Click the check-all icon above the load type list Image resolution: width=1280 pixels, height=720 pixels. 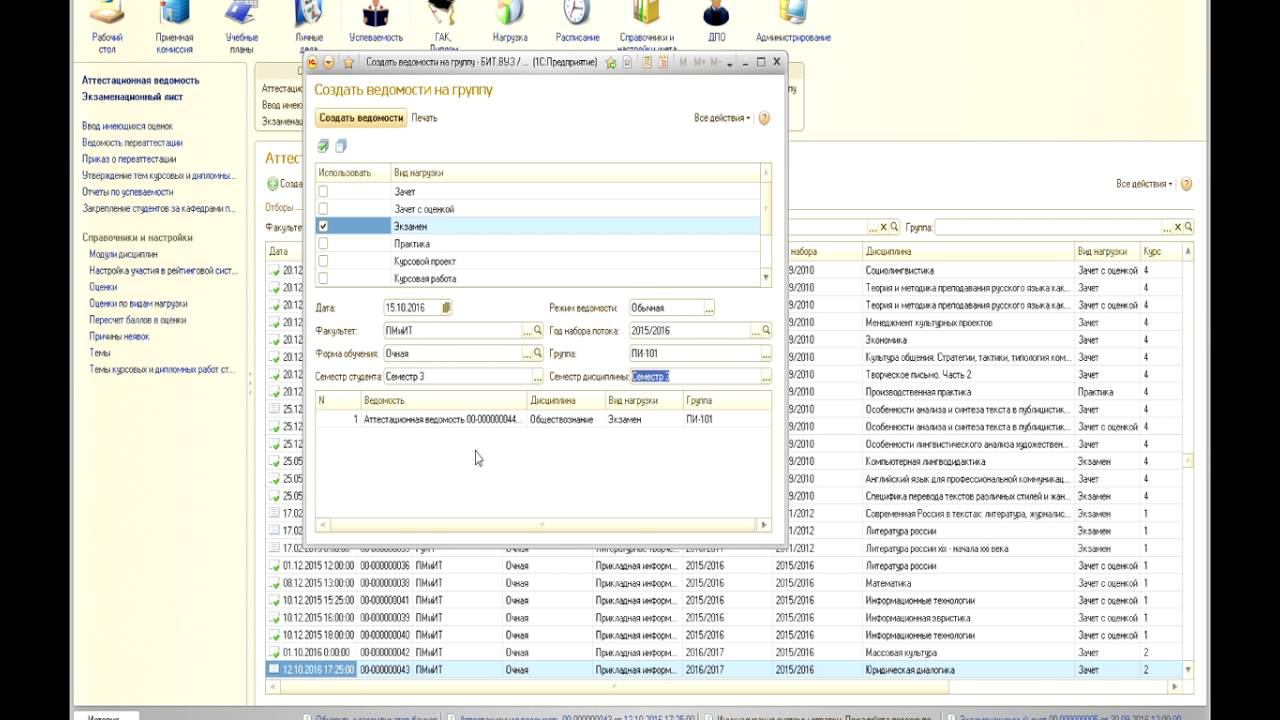coord(323,146)
